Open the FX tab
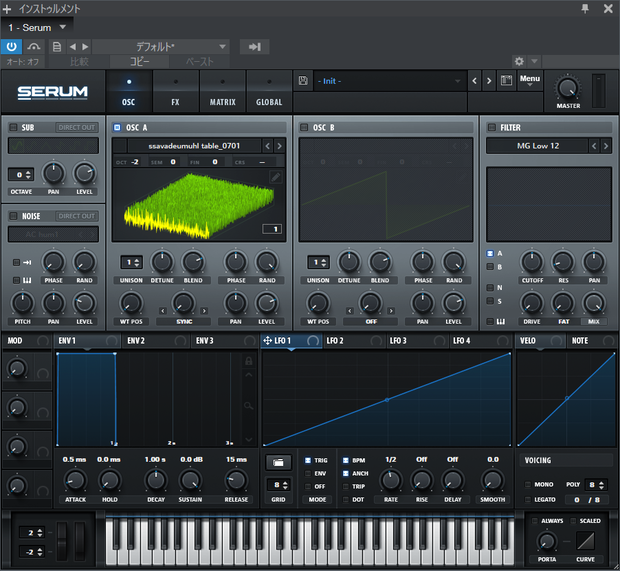Screen dimensions: 620x571 point(176,92)
